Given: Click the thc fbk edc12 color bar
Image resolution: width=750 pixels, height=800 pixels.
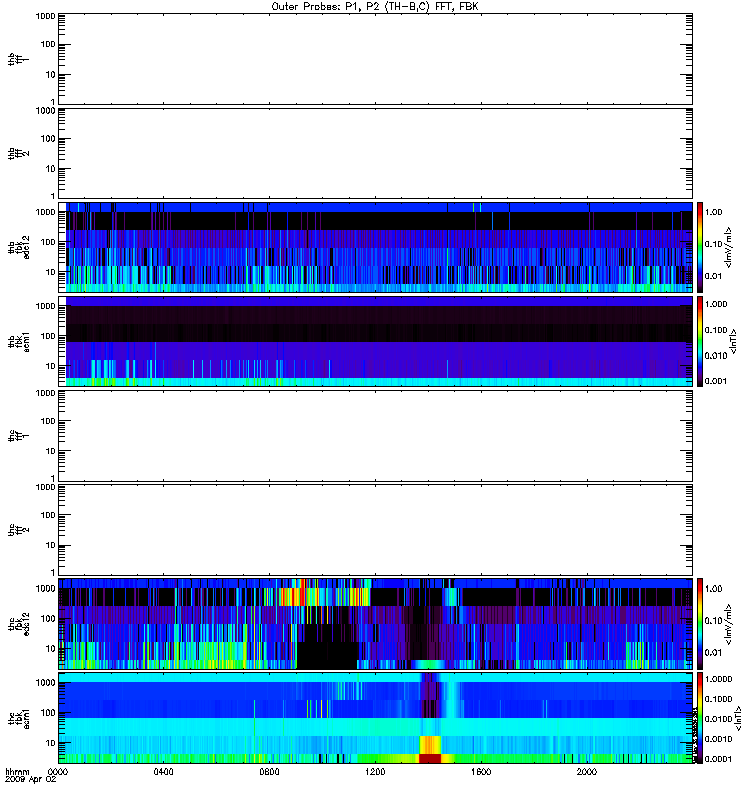Looking at the screenshot, I should coord(700,623).
